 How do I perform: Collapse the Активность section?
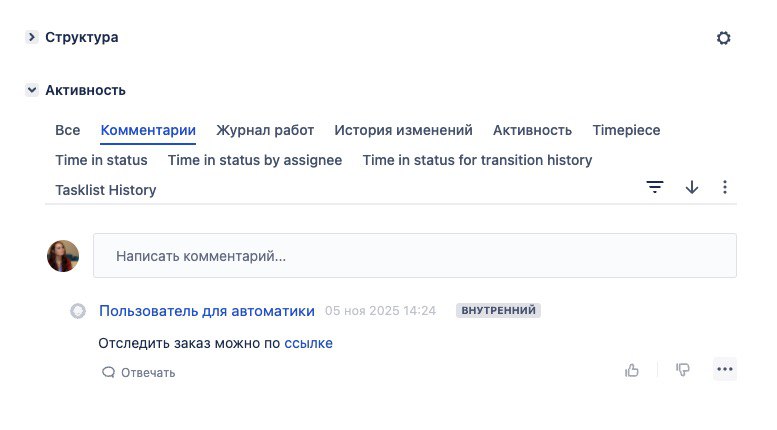[x=32, y=90]
